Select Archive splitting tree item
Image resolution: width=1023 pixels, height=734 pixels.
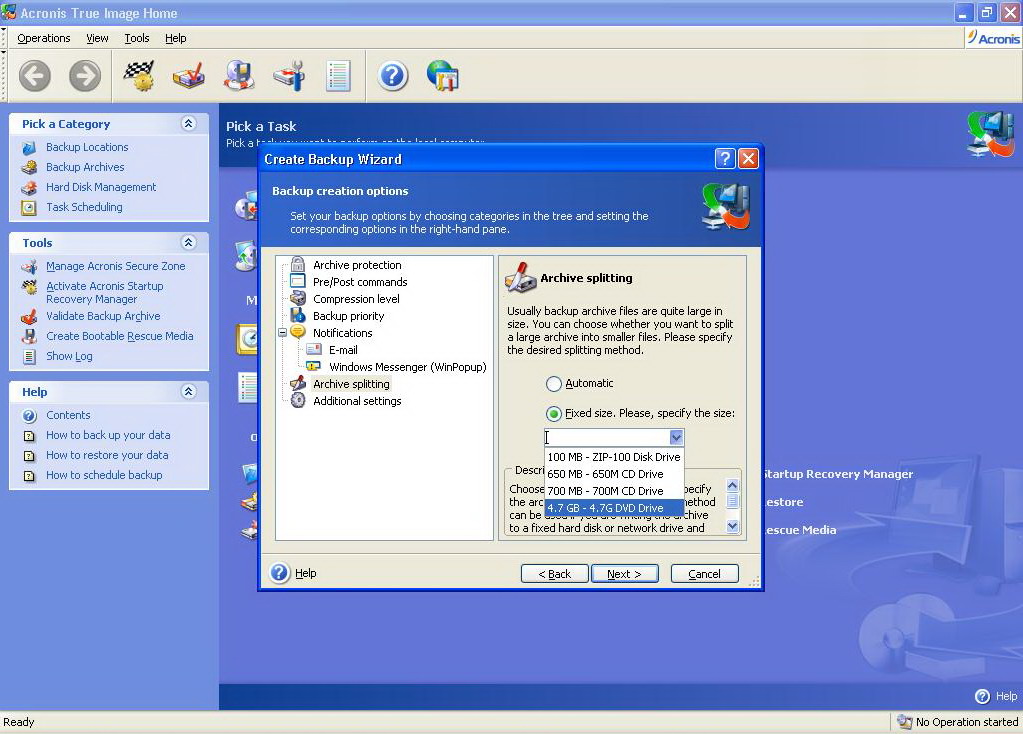[x=351, y=384]
